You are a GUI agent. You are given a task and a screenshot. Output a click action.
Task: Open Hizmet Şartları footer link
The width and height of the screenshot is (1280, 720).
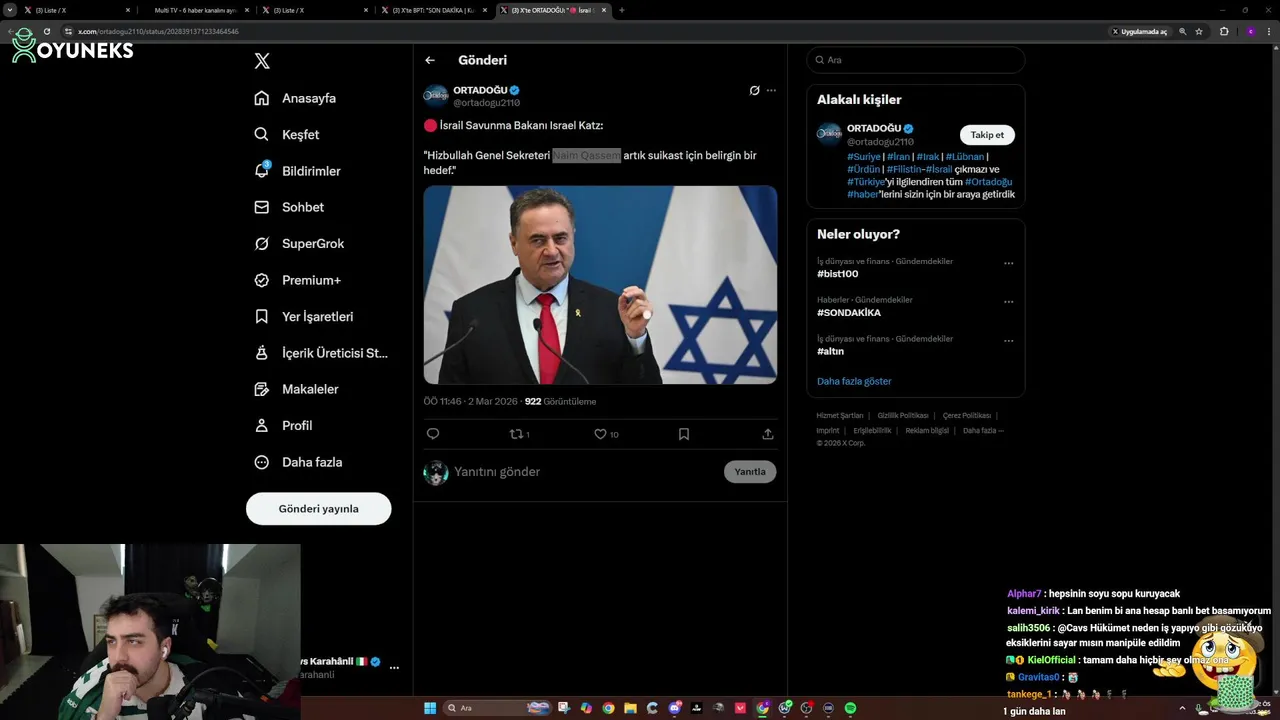(x=840, y=415)
